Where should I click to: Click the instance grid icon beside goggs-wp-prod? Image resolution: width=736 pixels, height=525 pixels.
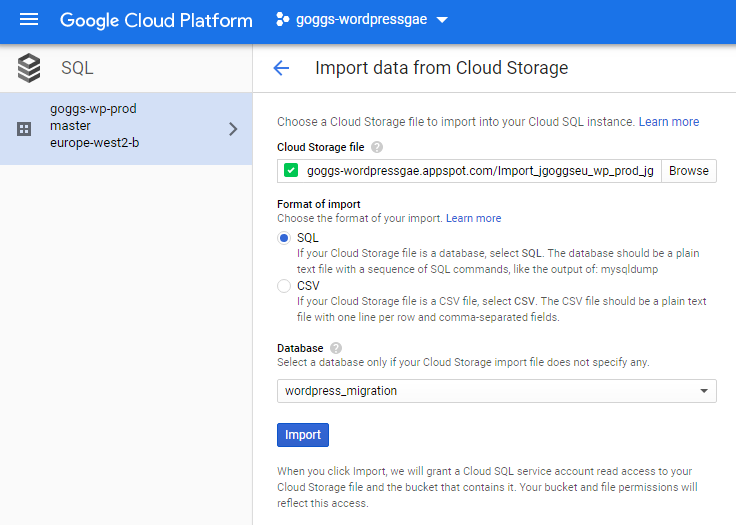tap(24, 129)
